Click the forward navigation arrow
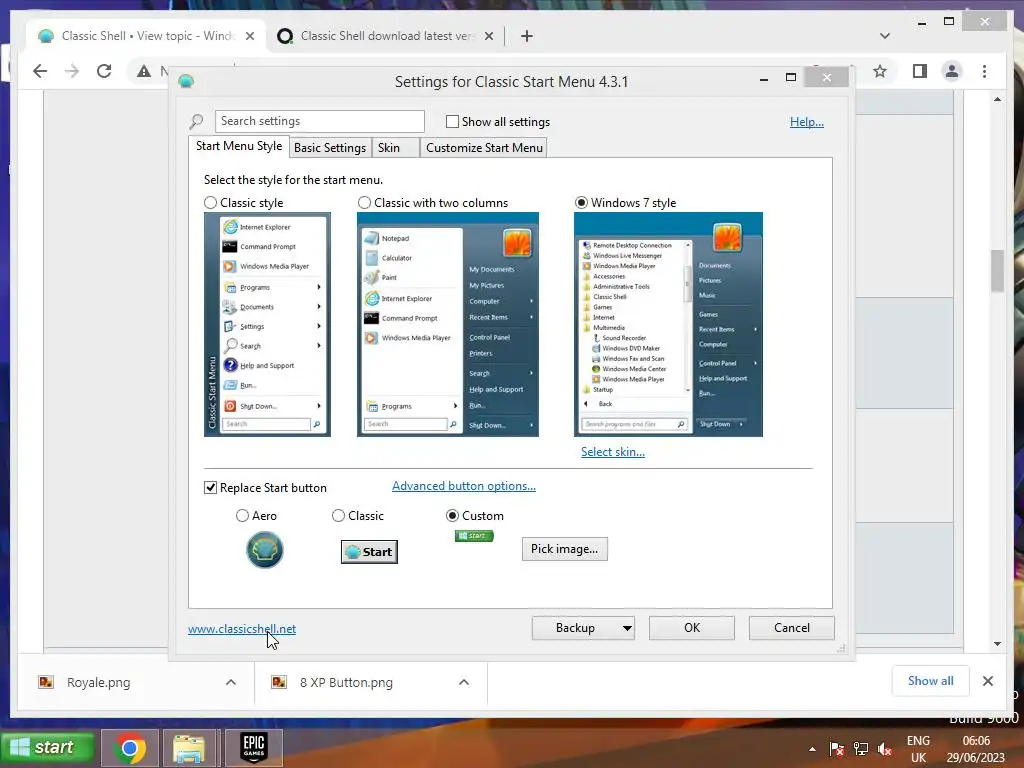This screenshot has width=1024, height=768. point(72,71)
